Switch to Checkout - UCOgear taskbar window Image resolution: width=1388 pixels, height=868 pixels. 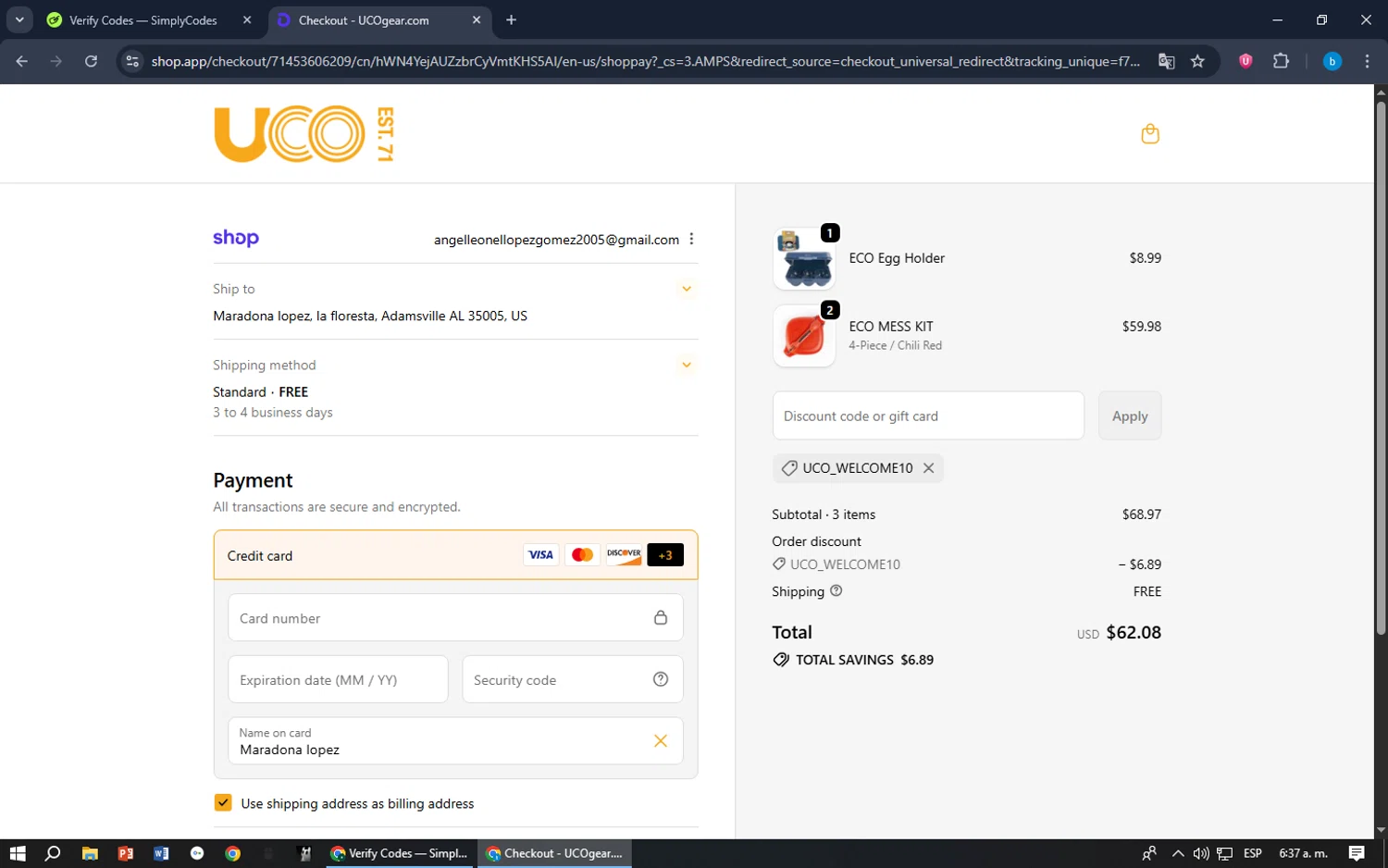[555, 853]
